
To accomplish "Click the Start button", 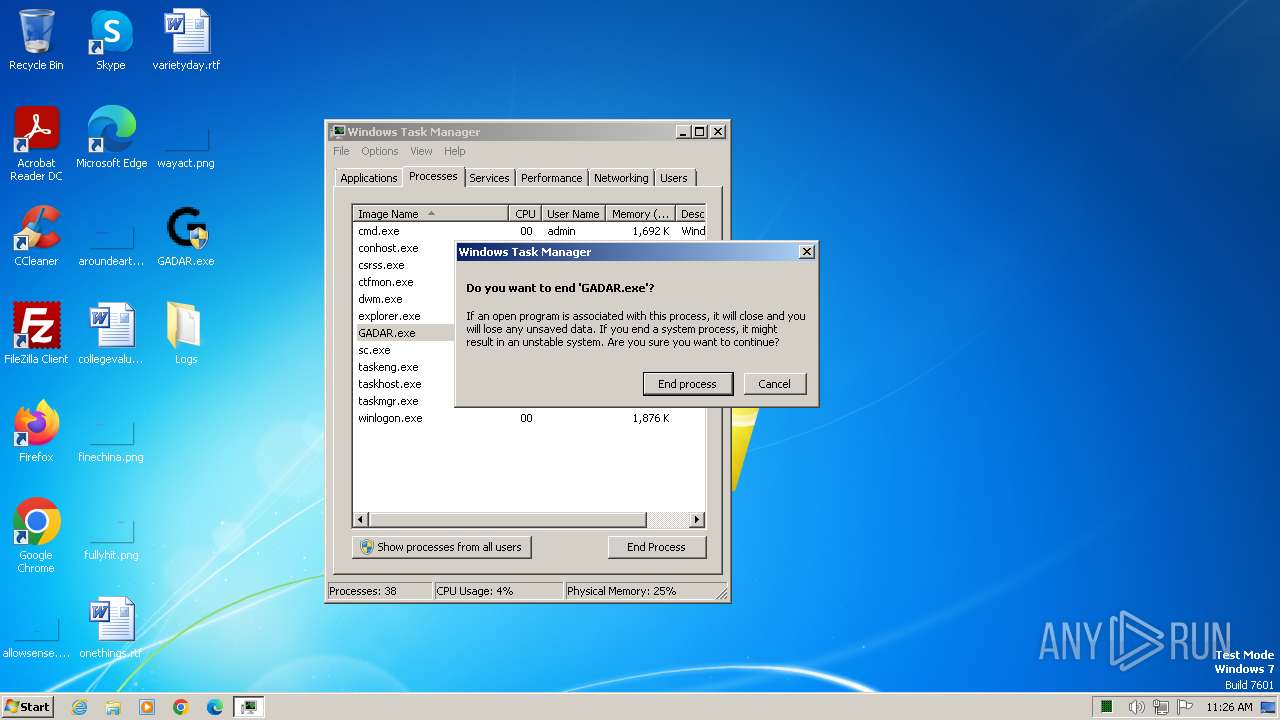I will (x=27, y=706).
